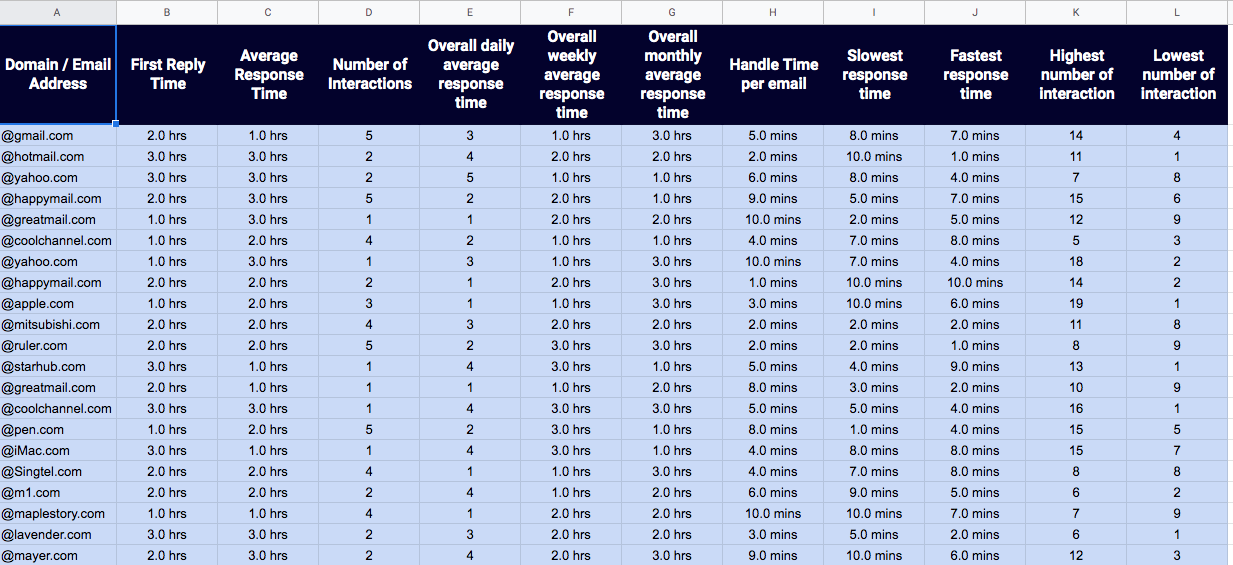Click @gmail.com's Handle Time '5.0 mins'
Viewport: 1233px width, 565px height.
(x=773, y=135)
